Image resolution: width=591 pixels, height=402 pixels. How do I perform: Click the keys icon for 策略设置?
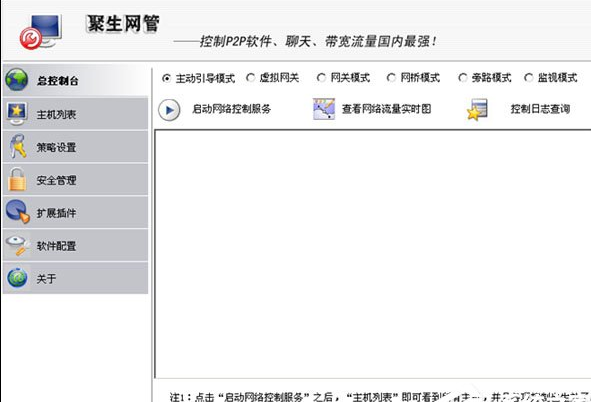(x=17, y=146)
